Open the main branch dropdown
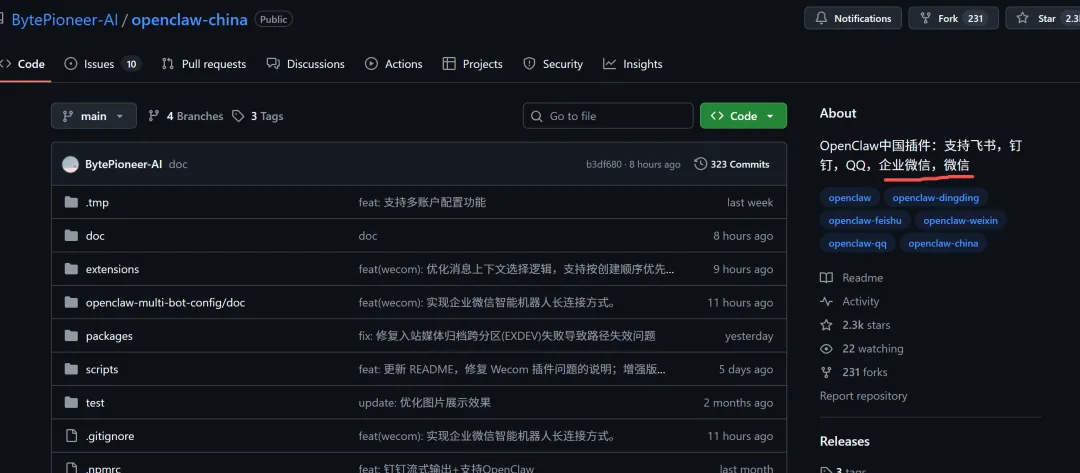This screenshot has width=1080, height=473. pyautogui.click(x=94, y=116)
